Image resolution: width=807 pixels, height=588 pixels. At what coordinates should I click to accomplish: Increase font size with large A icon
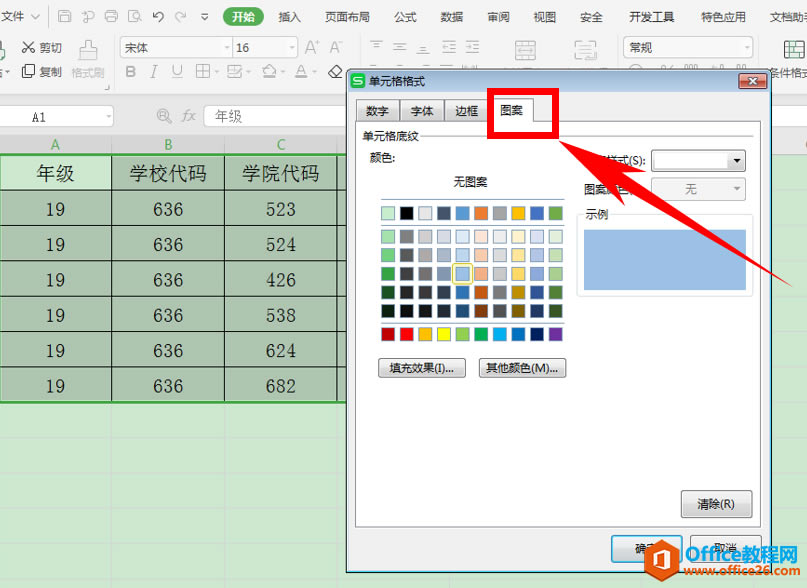tap(312, 47)
